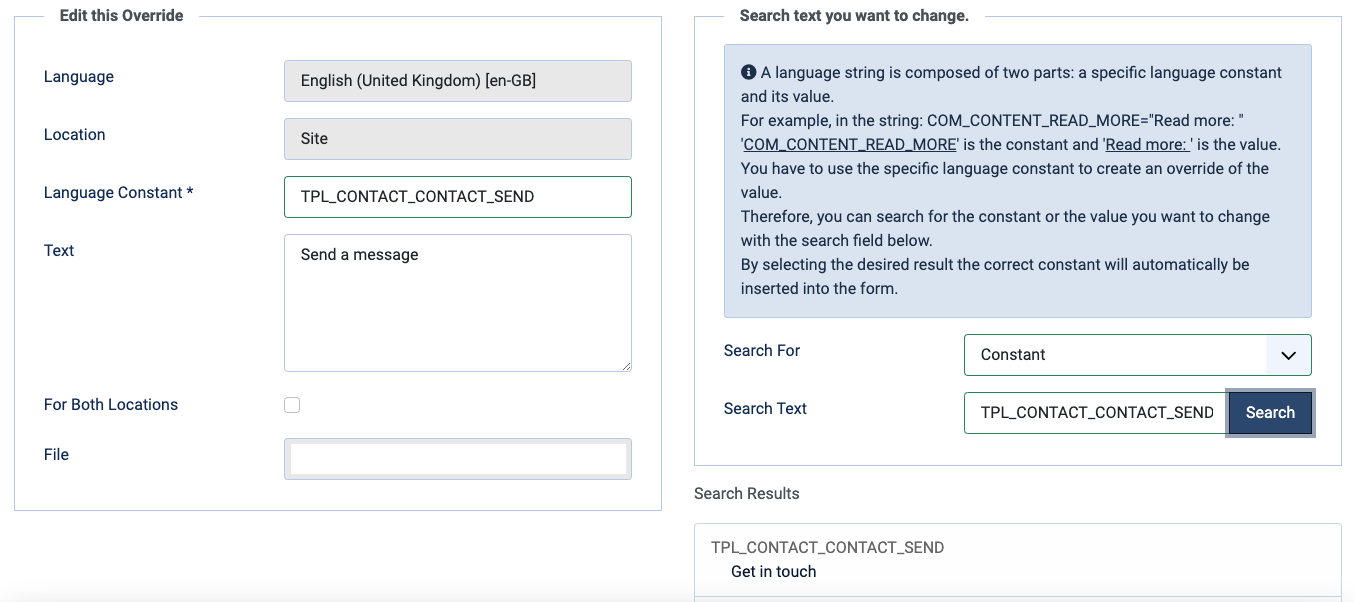Click the Search Results heading
Image resolution: width=1354 pixels, height=602 pixels.
pyautogui.click(x=746, y=494)
